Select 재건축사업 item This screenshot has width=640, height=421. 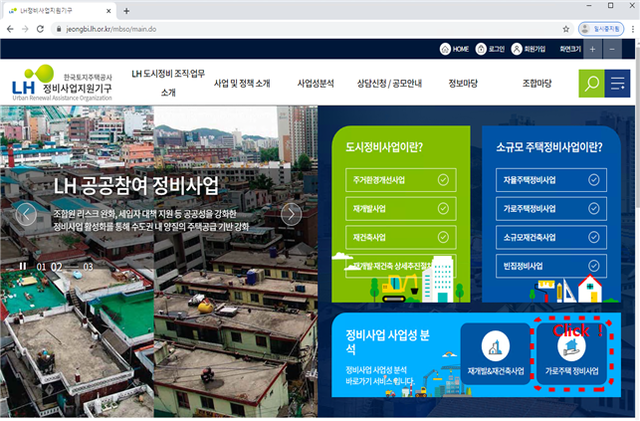[401, 237]
